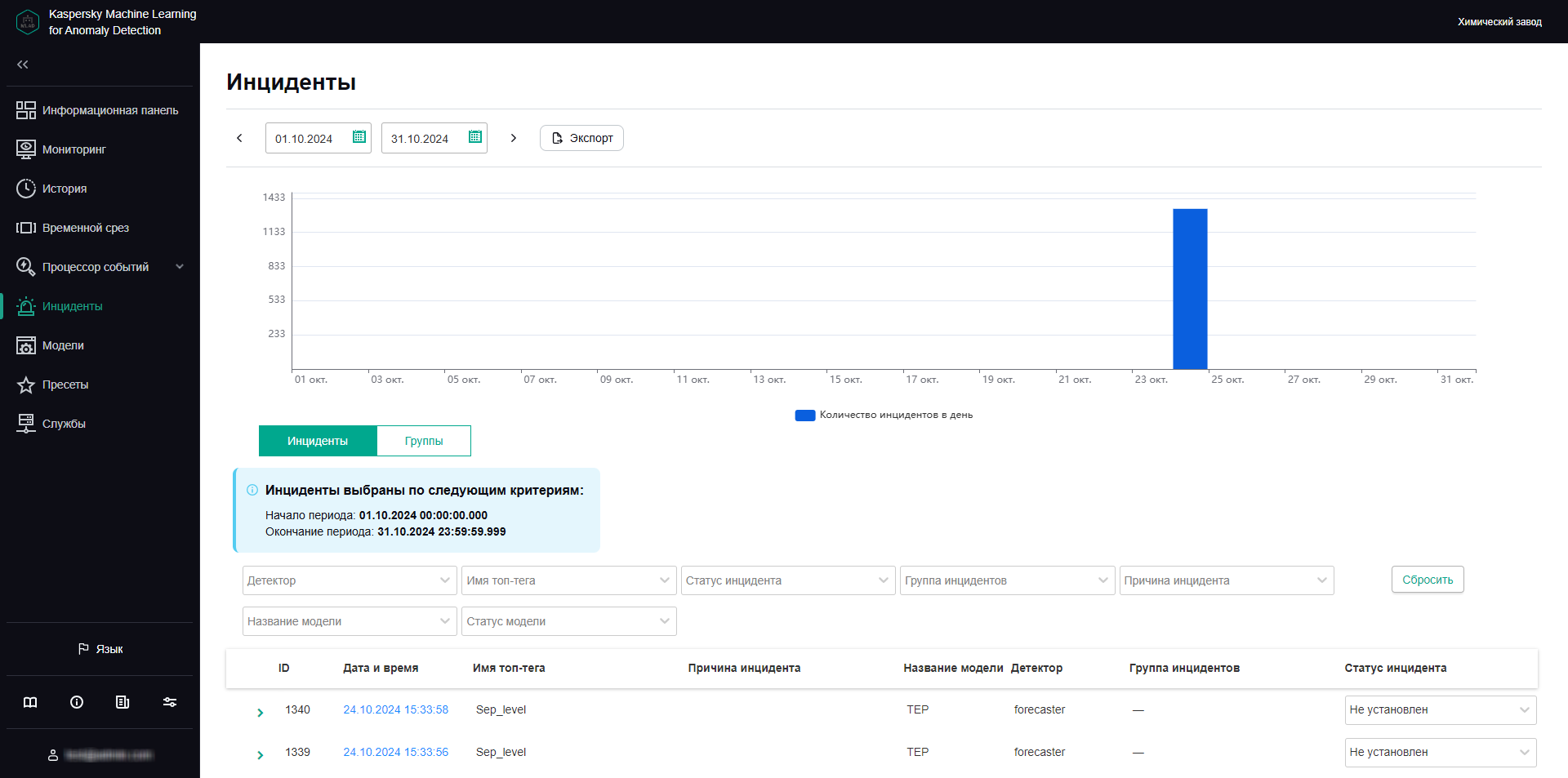Click the blue bar on the incidents chart
The width and height of the screenshot is (1568, 778).
(x=1190, y=289)
